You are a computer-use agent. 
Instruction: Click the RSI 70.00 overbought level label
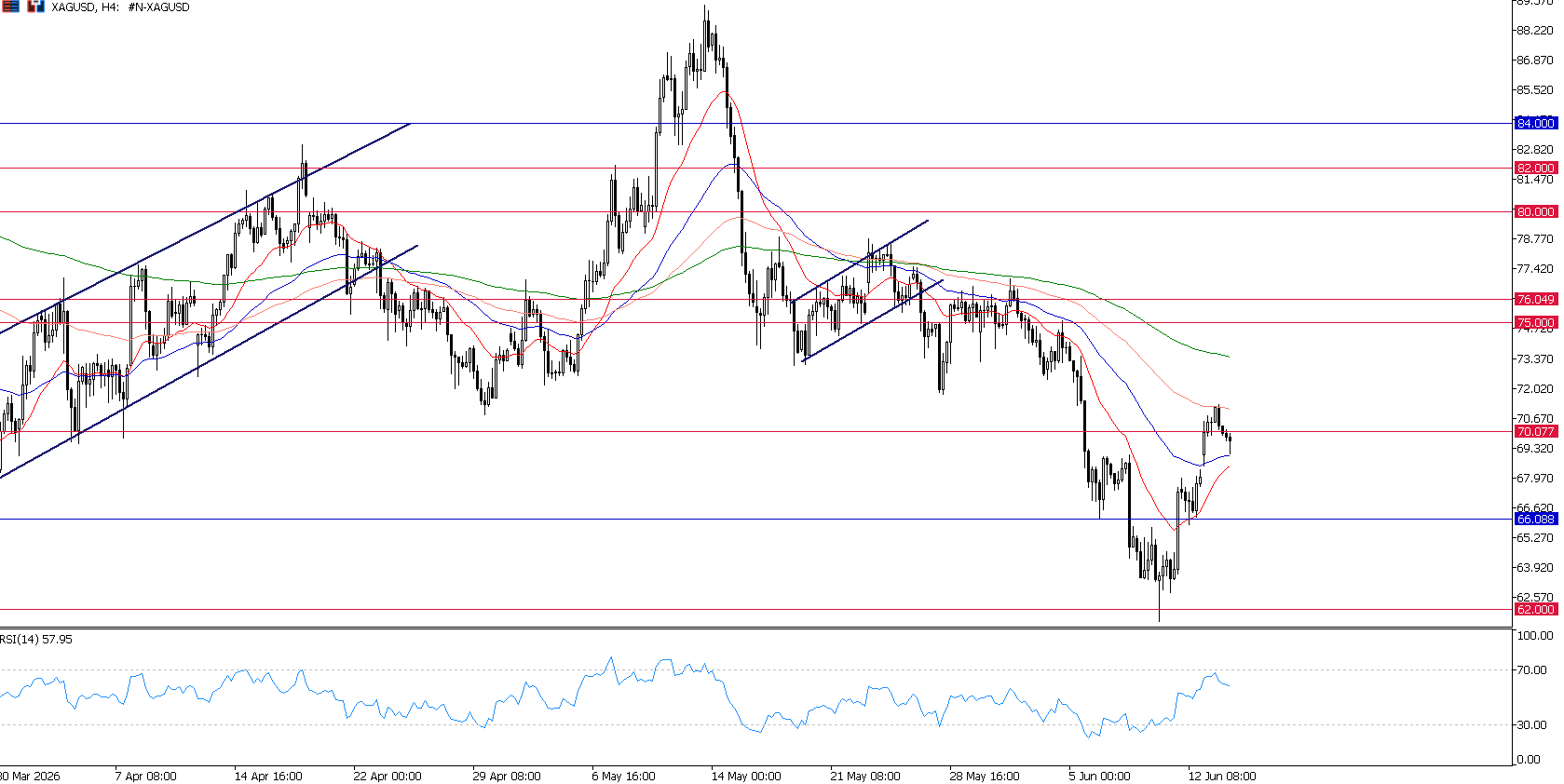point(1532,669)
